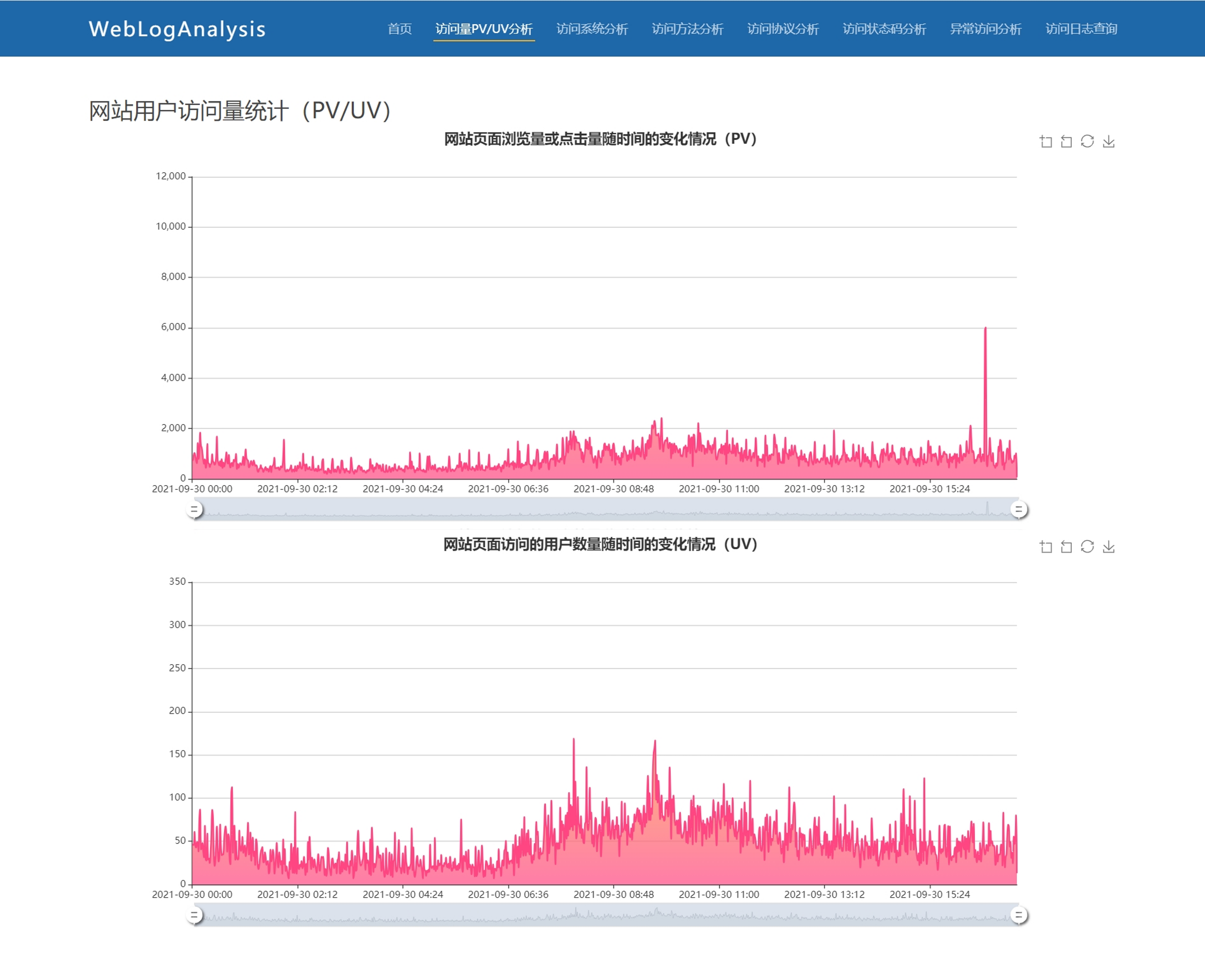
Task: Click PV chart right zoom slider handle
Action: point(1019,510)
